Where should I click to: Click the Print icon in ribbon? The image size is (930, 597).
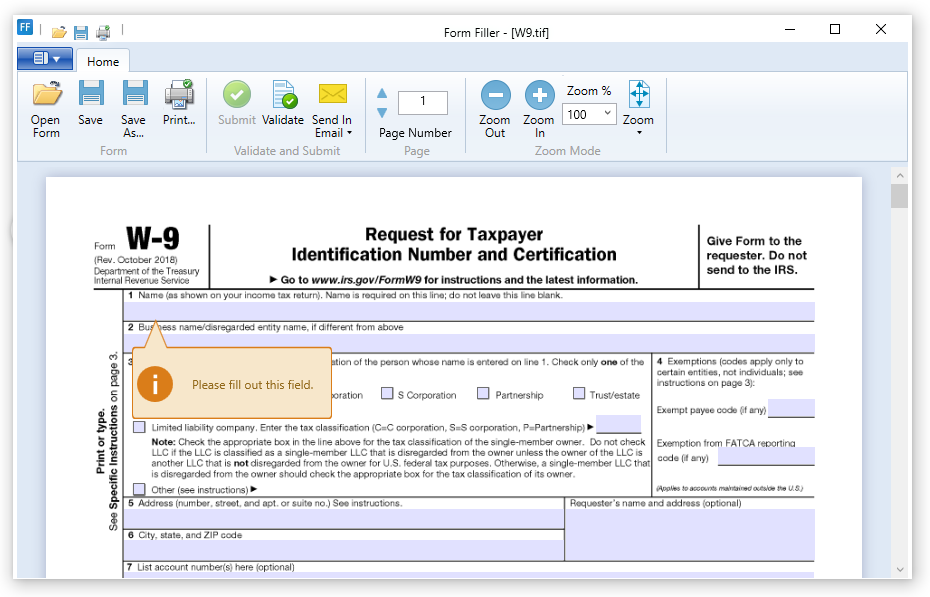pyautogui.click(x=180, y=95)
